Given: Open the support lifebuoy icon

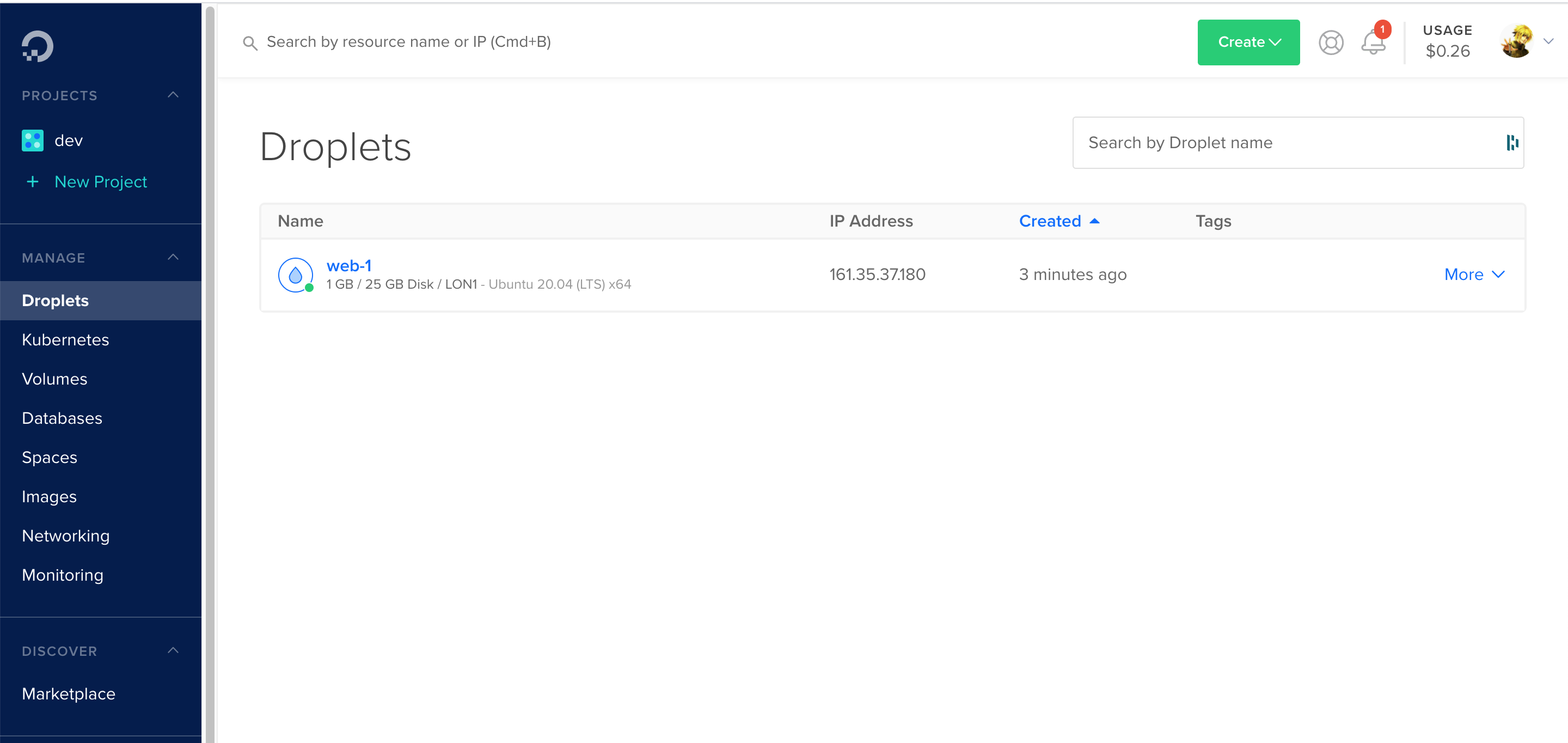Looking at the screenshot, I should click(x=1331, y=42).
